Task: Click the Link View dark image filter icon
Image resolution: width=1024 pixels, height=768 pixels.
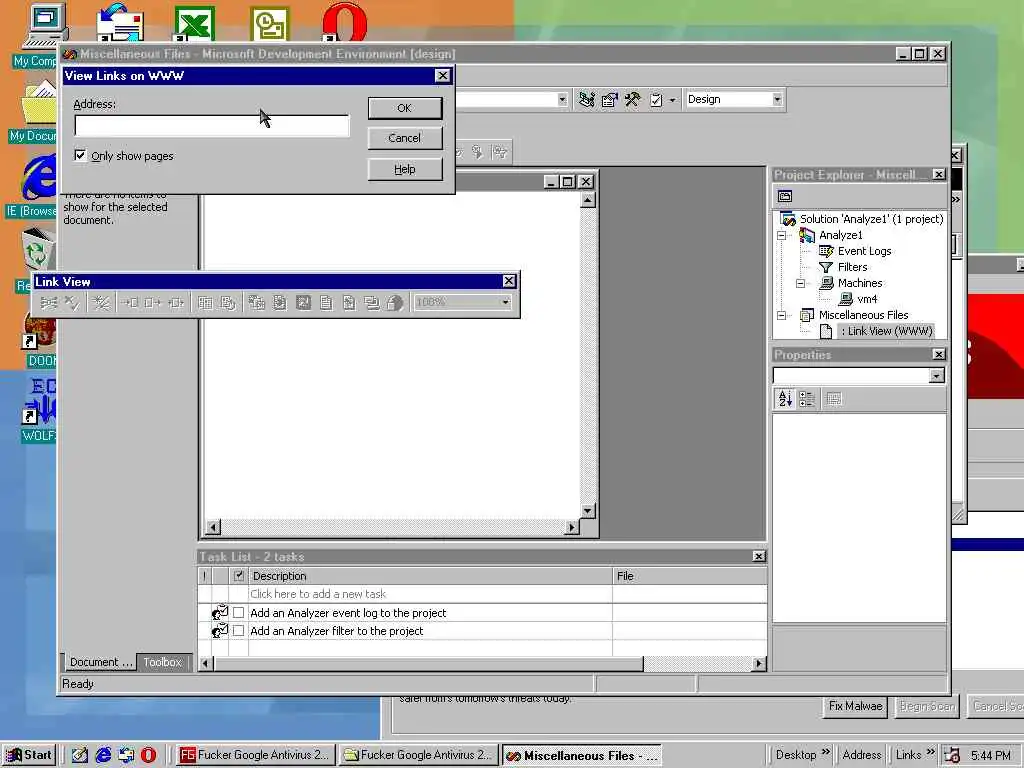Action: 304,303
